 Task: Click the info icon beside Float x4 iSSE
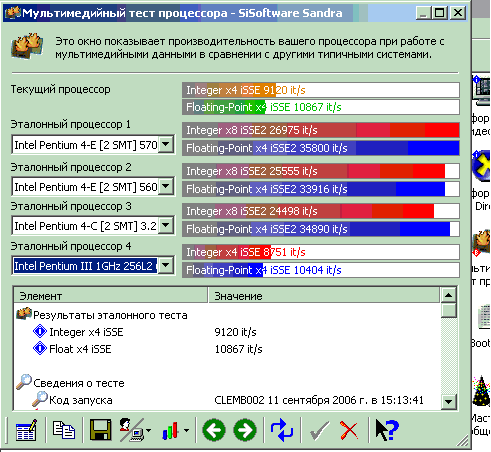(40, 348)
